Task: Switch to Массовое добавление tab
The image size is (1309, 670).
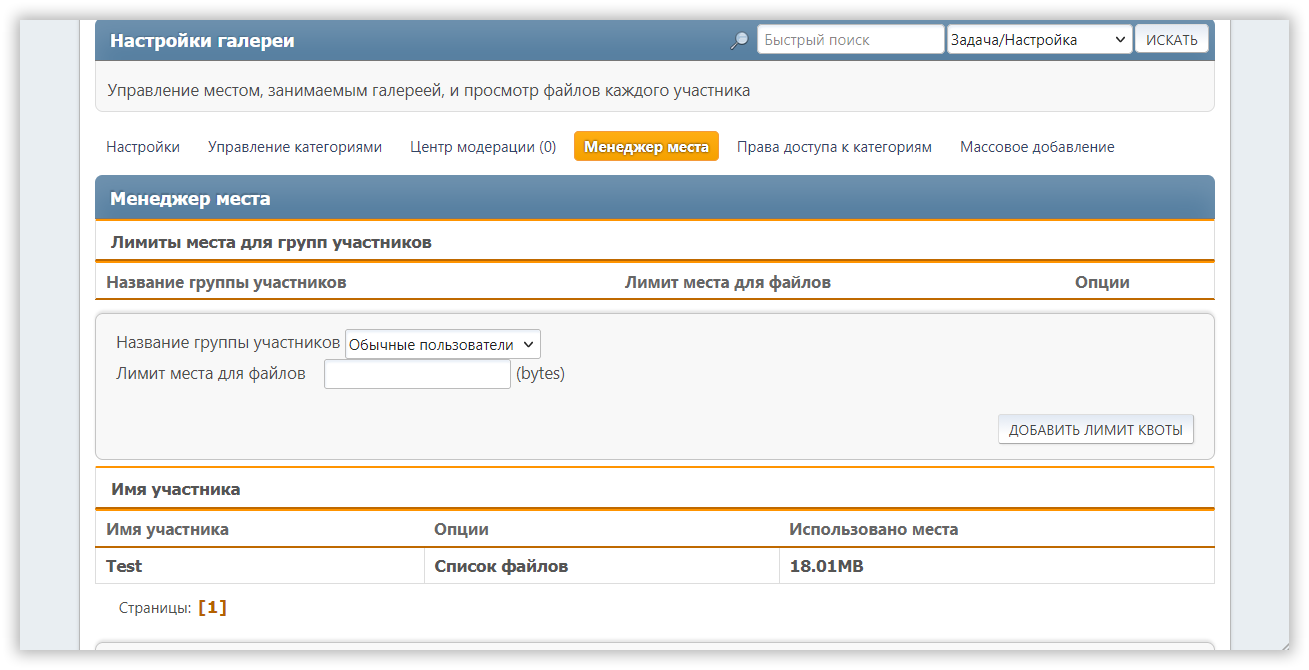Action: coord(1037,147)
